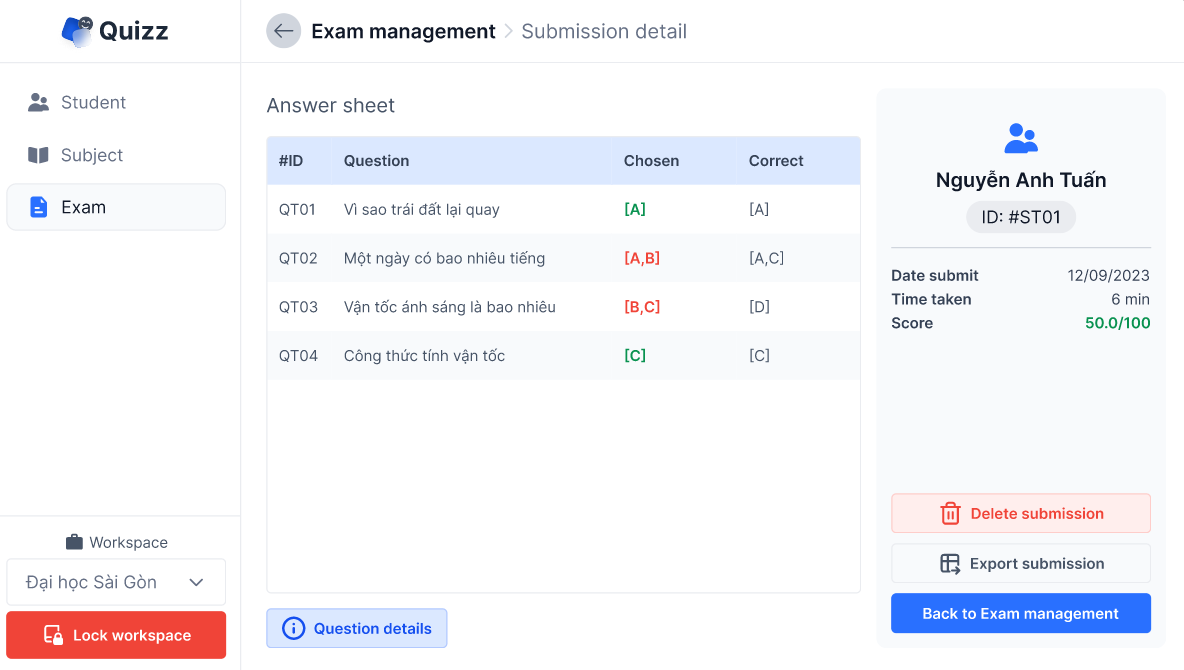Image resolution: width=1184 pixels, height=670 pixels.
Task: Click the Student people icon in sidebar
Action: (x=38, y=102)
